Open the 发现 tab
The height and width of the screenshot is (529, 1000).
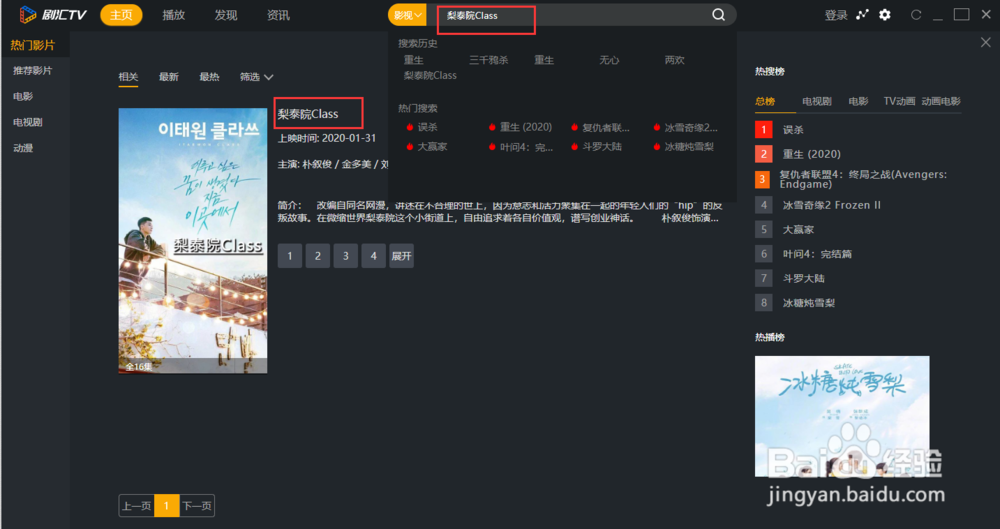[x=226, y=15]
